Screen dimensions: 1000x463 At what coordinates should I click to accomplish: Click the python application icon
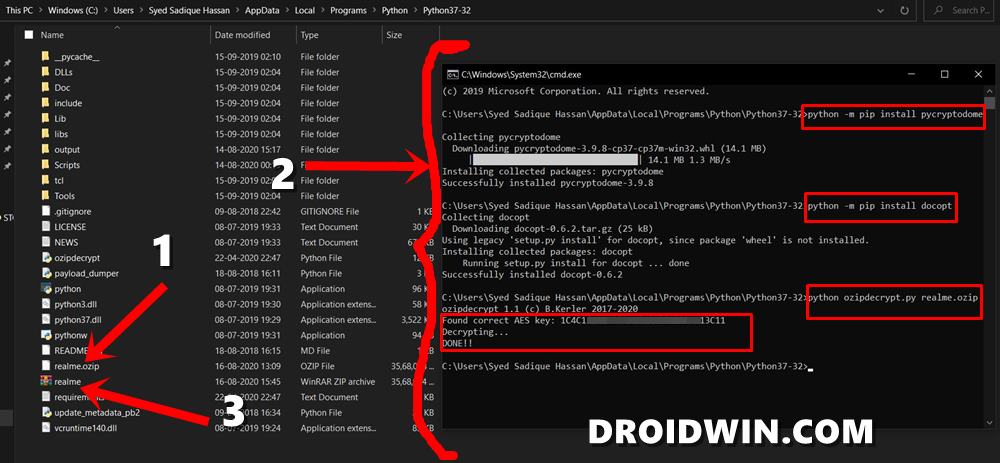pyautogui.click(x=45, y=288)
